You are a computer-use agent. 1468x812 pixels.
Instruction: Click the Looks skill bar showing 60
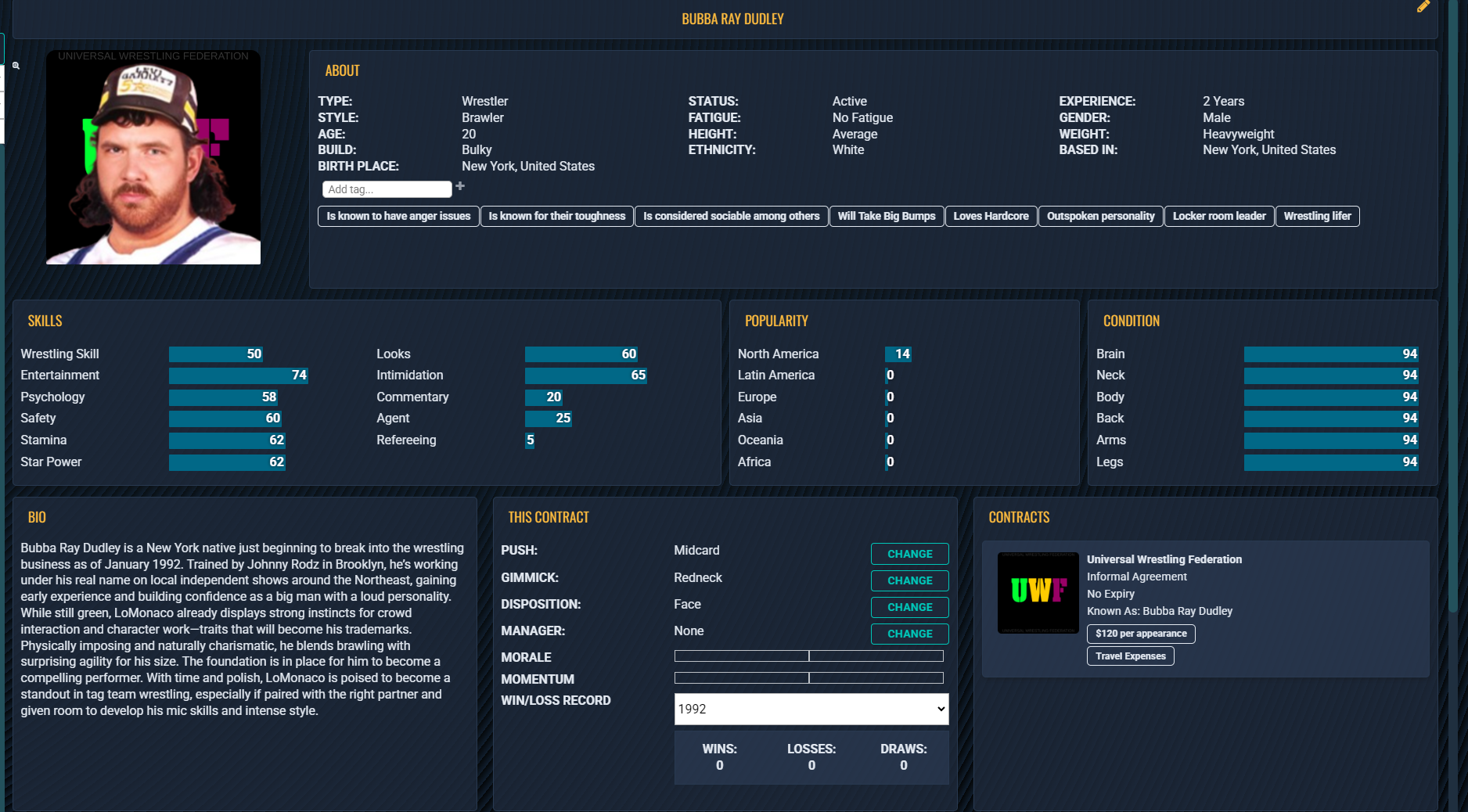[581, 354]
